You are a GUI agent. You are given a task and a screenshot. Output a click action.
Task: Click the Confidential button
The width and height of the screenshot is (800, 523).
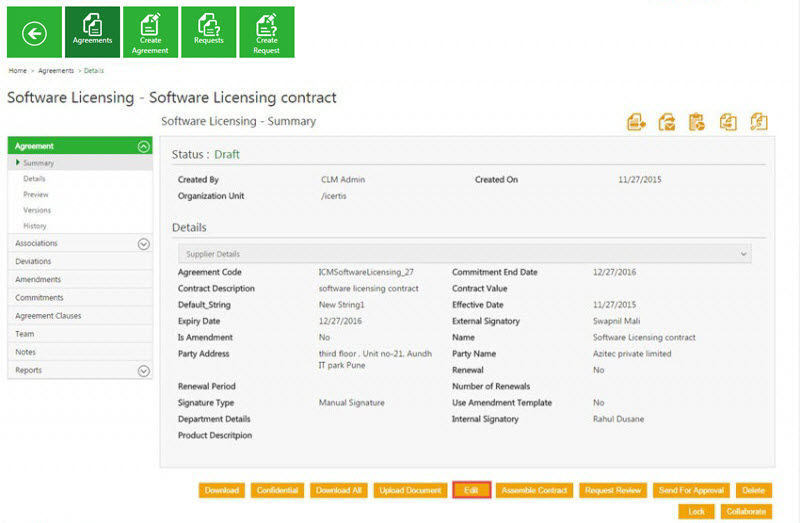(x=278, y=490)
